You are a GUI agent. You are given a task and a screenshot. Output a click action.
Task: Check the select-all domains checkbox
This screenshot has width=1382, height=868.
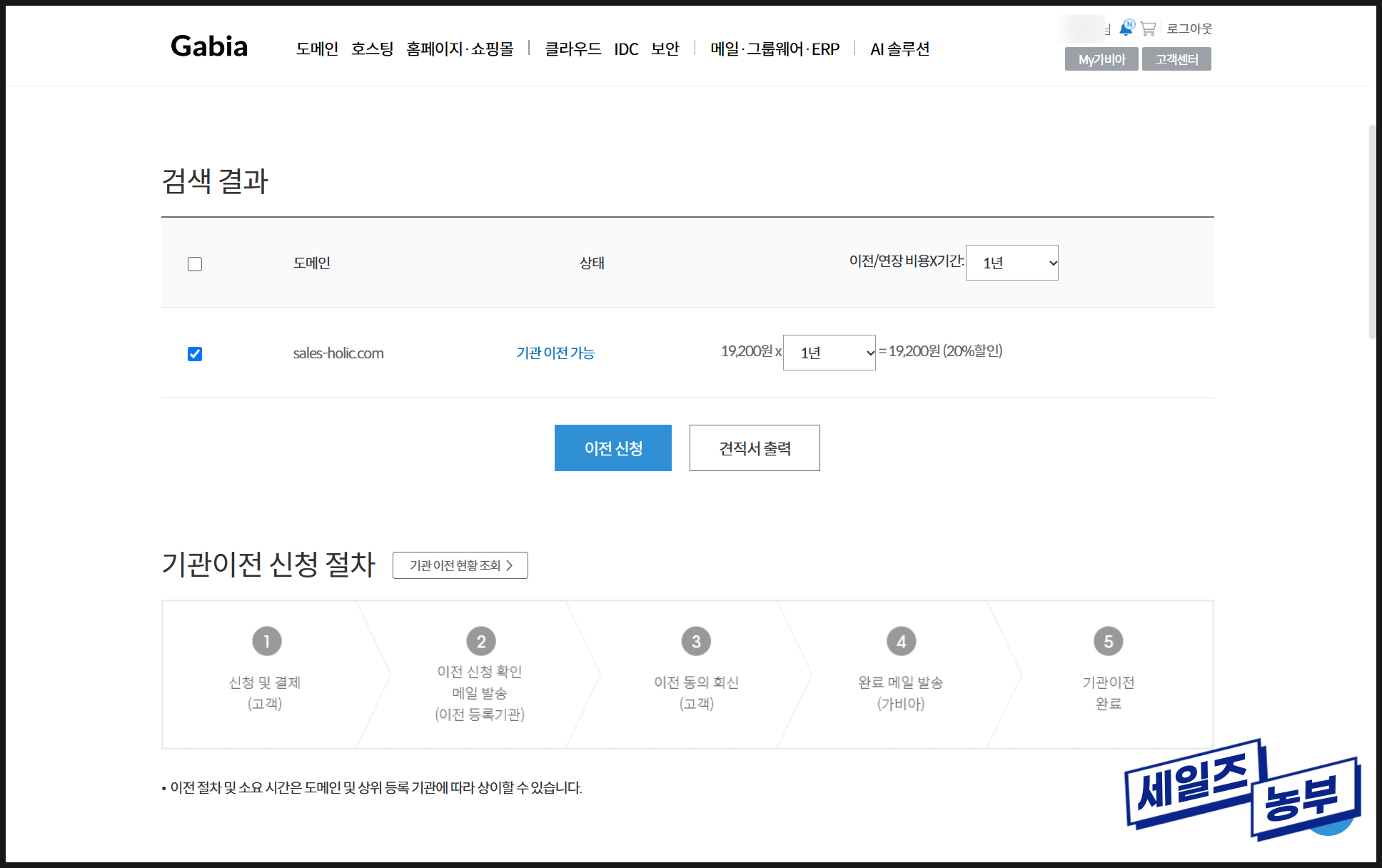195,264
